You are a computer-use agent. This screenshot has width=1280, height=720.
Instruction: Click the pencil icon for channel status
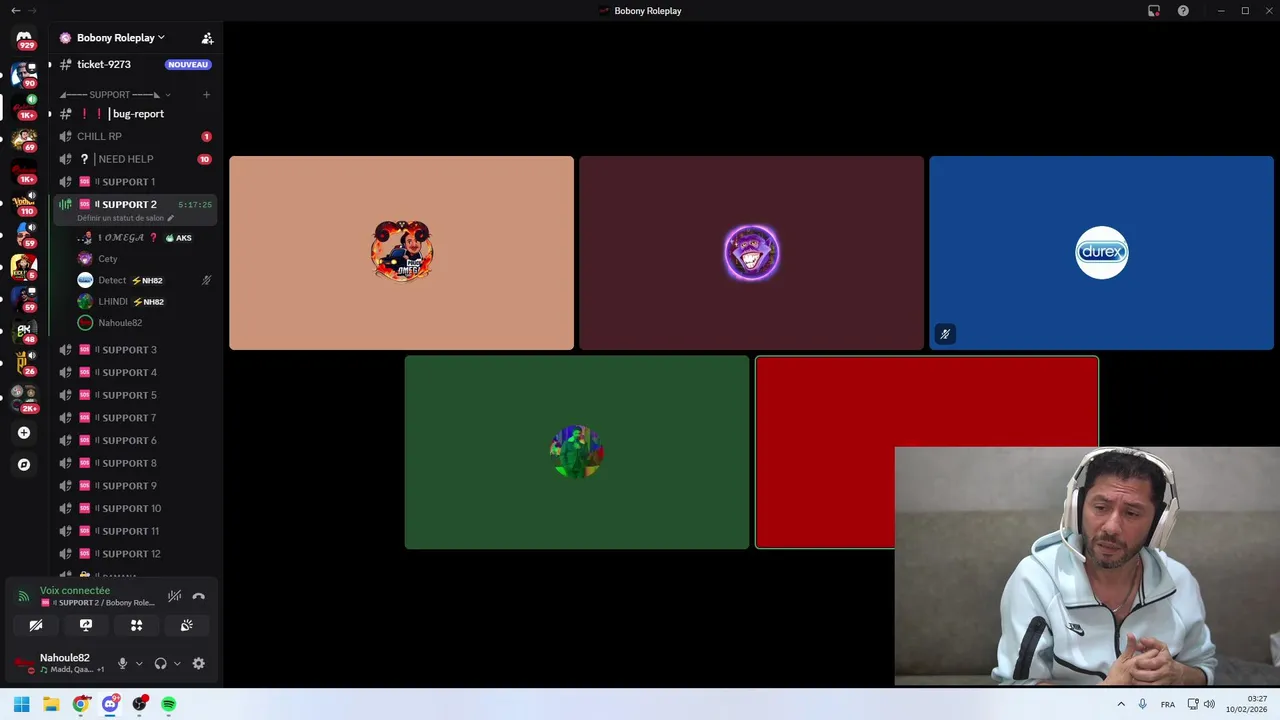click(171, 218)
